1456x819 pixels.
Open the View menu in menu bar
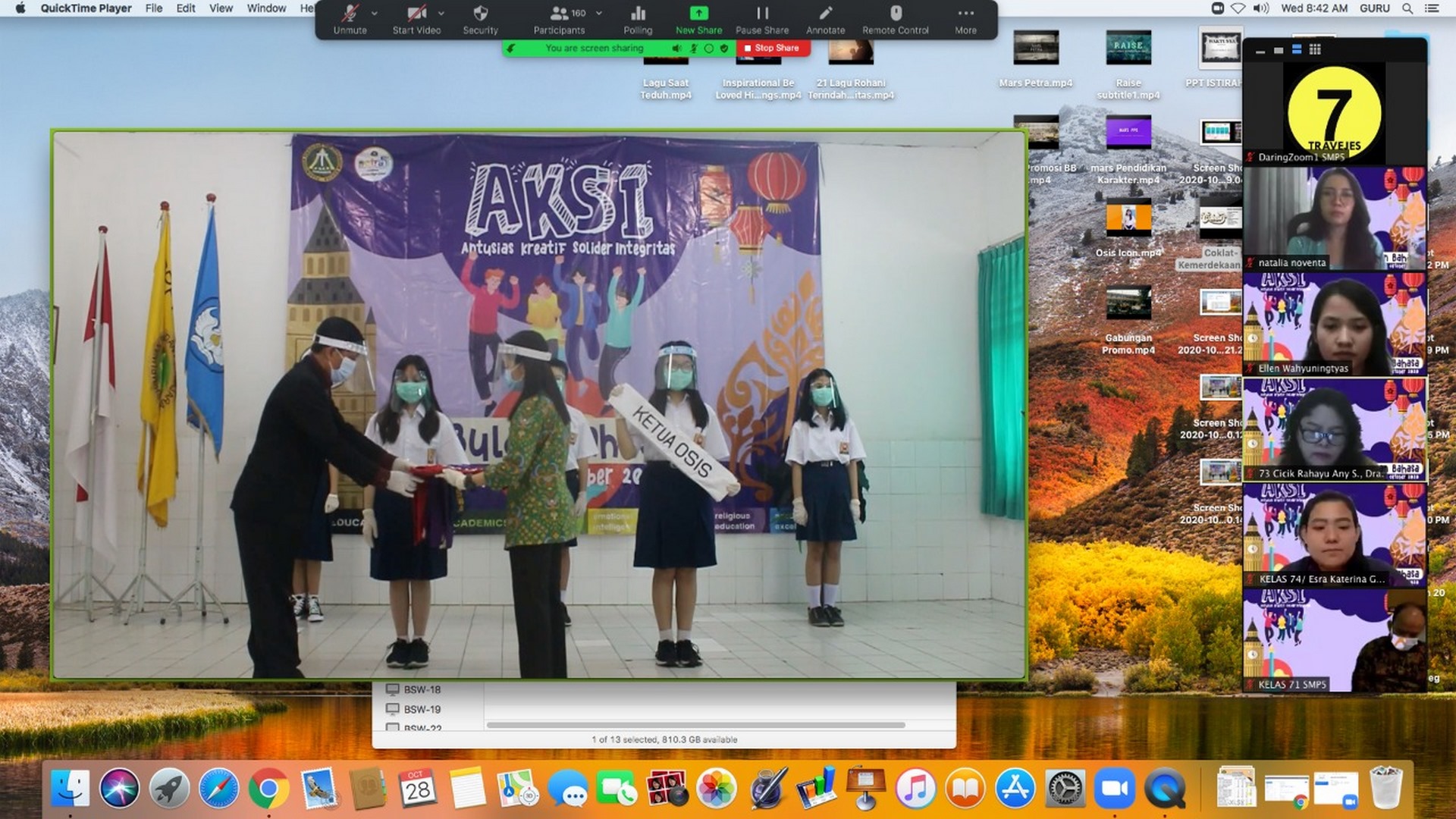[221, 8]
